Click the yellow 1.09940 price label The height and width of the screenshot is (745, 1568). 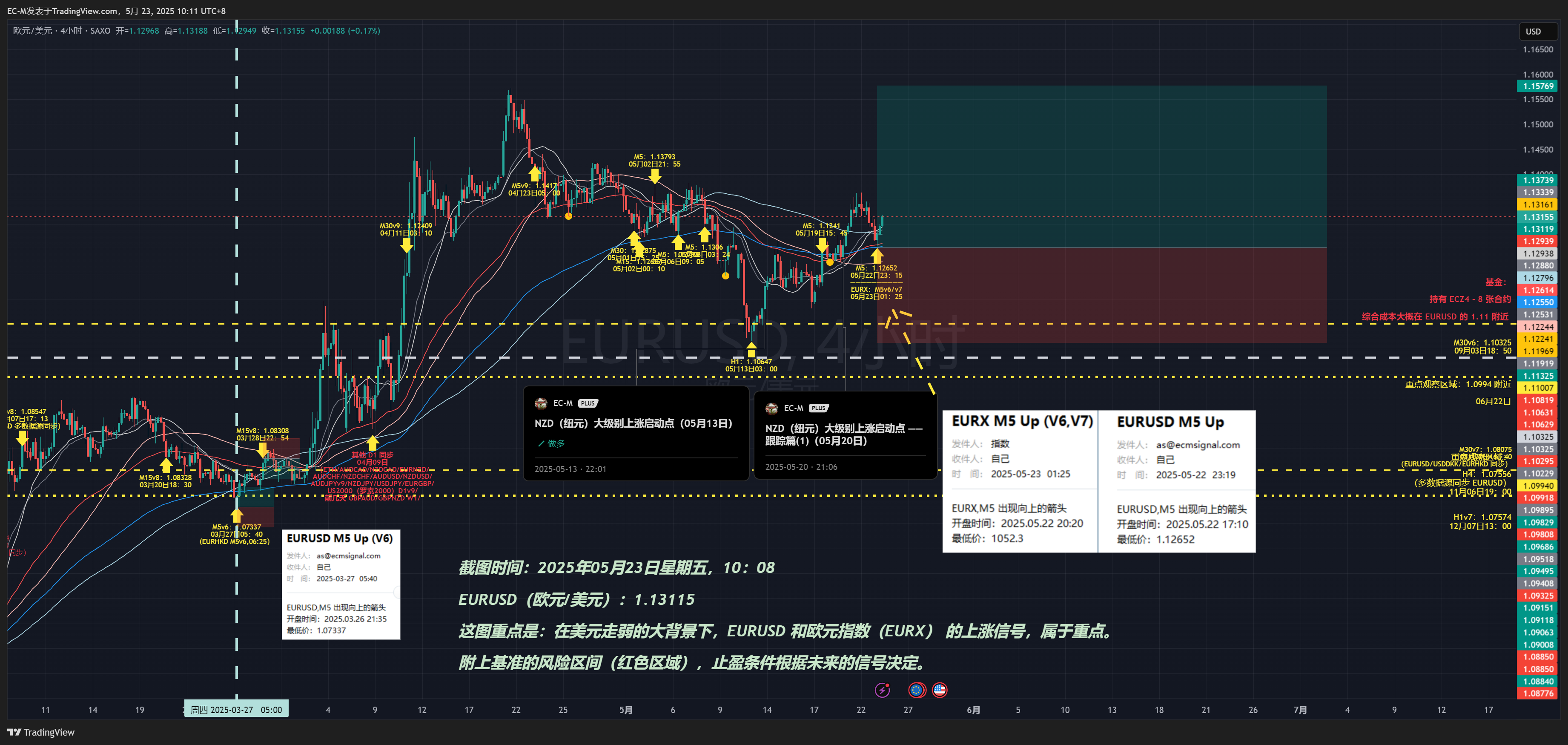1538,486
